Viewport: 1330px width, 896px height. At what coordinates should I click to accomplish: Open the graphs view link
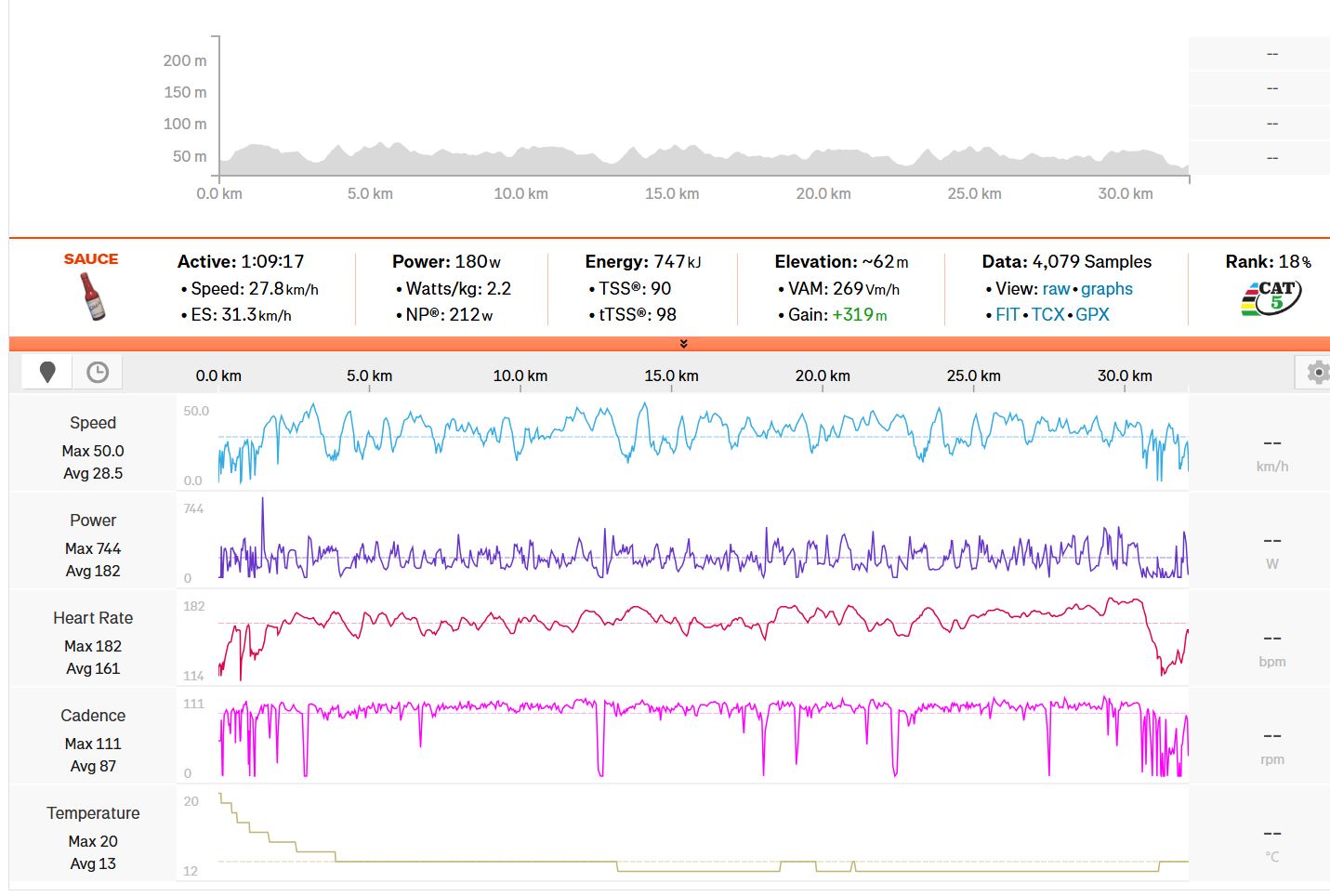tap(1106, 289)
